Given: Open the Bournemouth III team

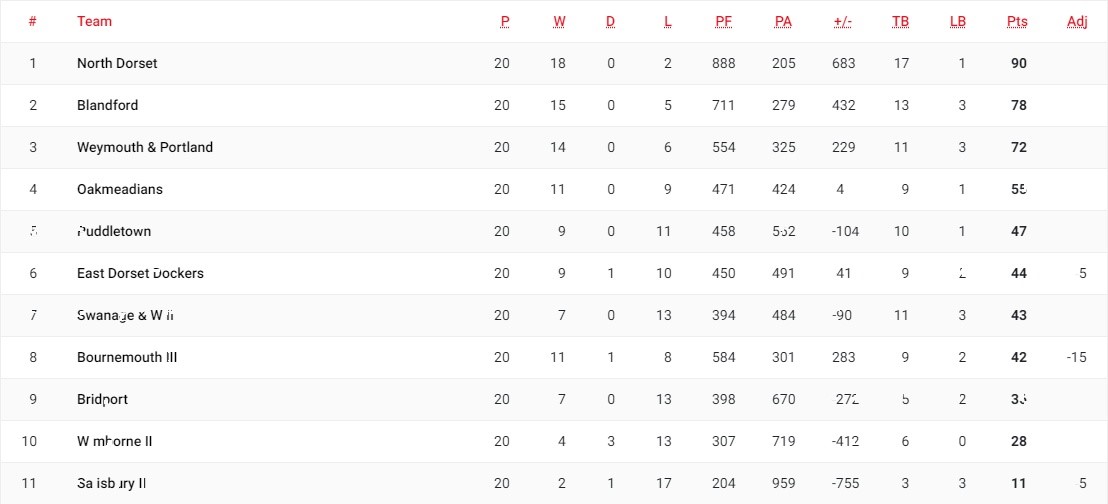Looking at the screenshot, I should (127, 357).
